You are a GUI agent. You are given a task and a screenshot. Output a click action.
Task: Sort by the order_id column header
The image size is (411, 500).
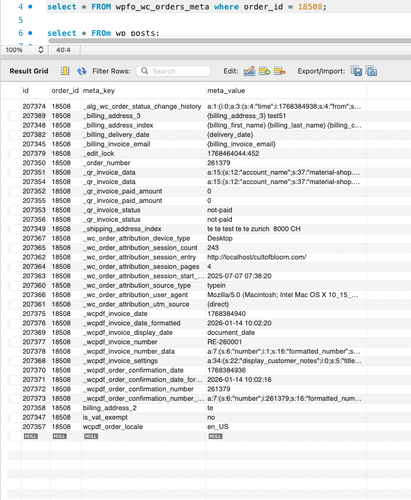pyautogui.click(x=65, y=91)
